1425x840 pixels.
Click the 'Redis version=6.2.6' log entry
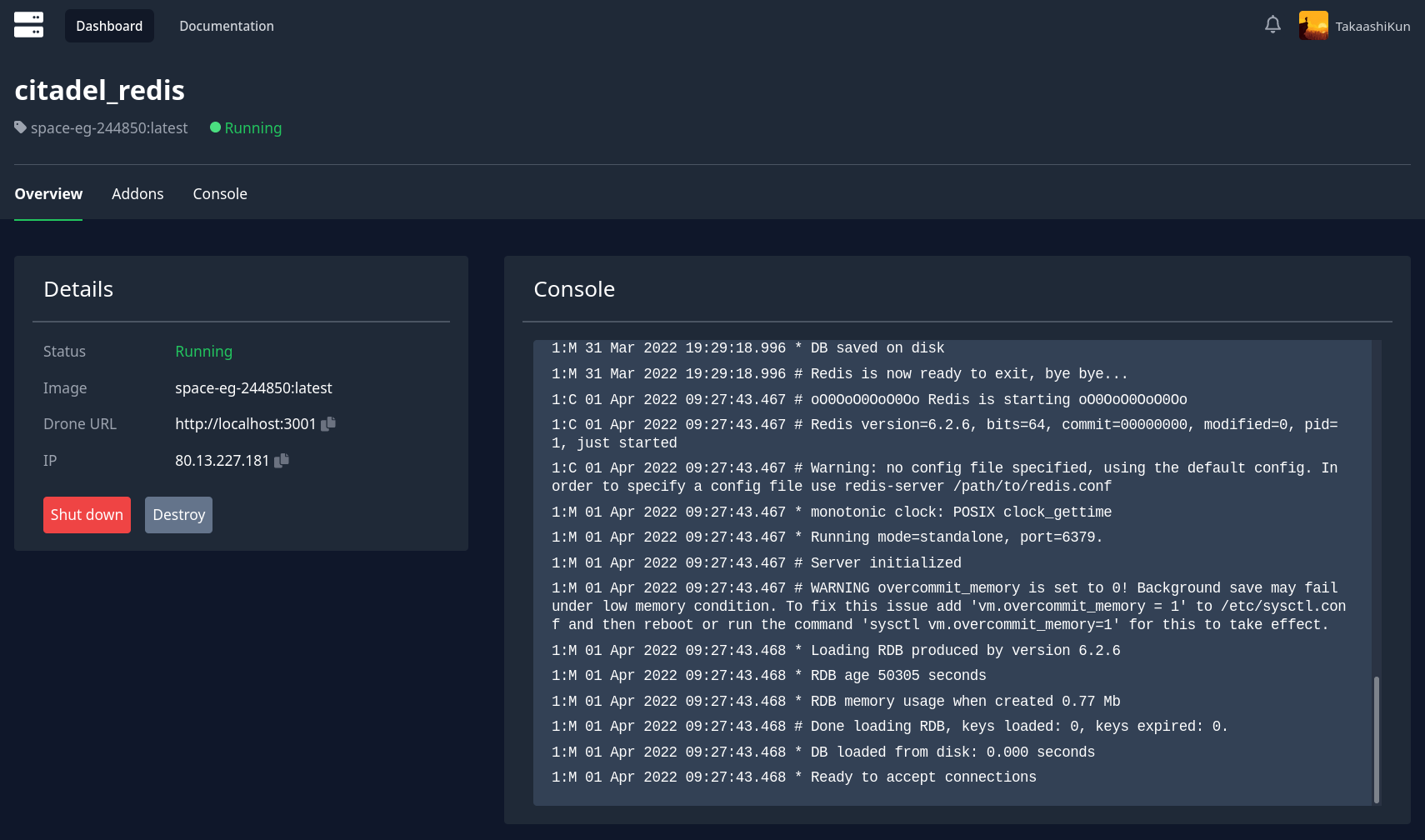(944, 434)
